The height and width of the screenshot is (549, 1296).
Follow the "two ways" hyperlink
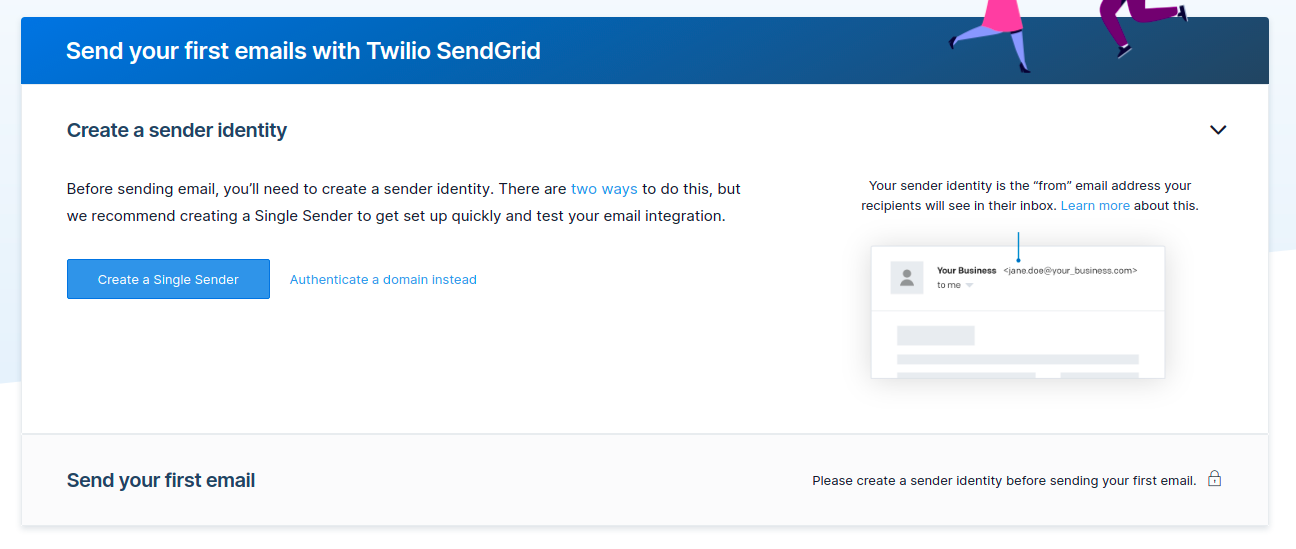[x=604, y=189]
